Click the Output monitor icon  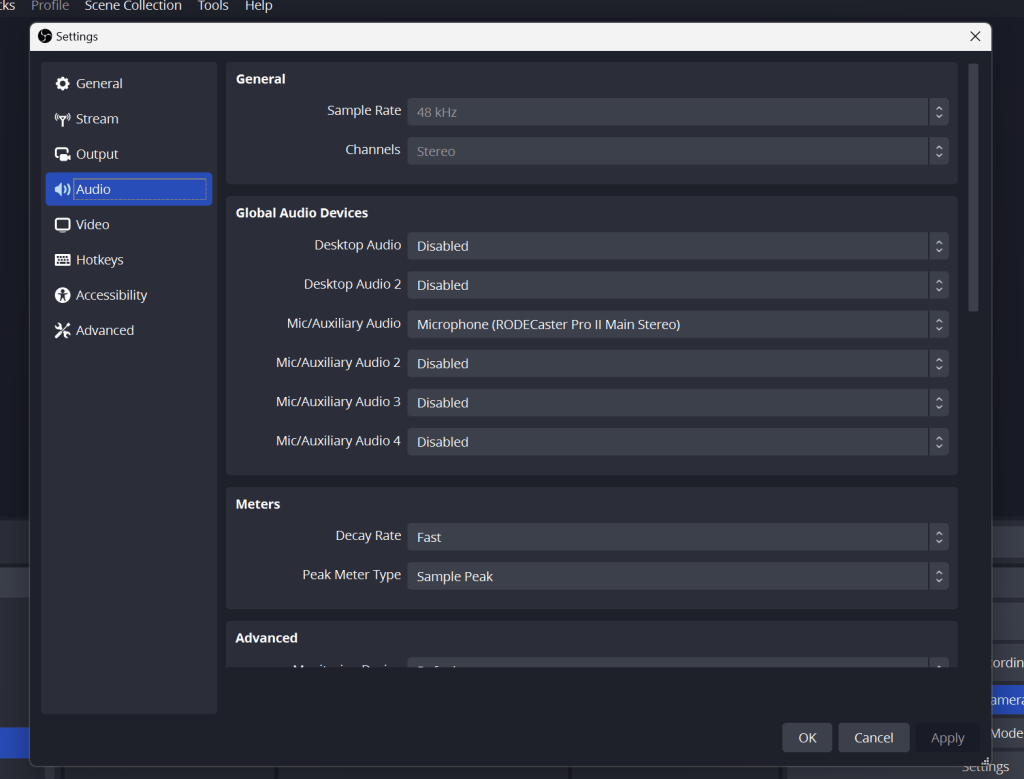pyautogui.click(x=62, y=154)
